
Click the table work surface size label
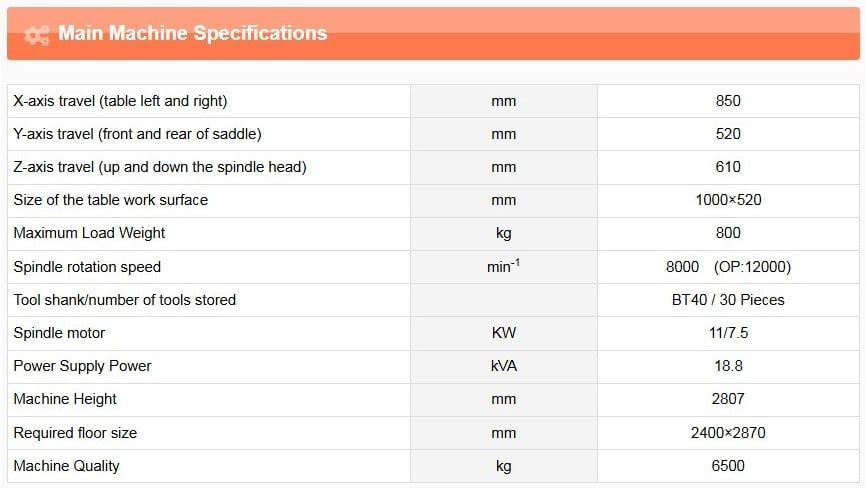111,200
